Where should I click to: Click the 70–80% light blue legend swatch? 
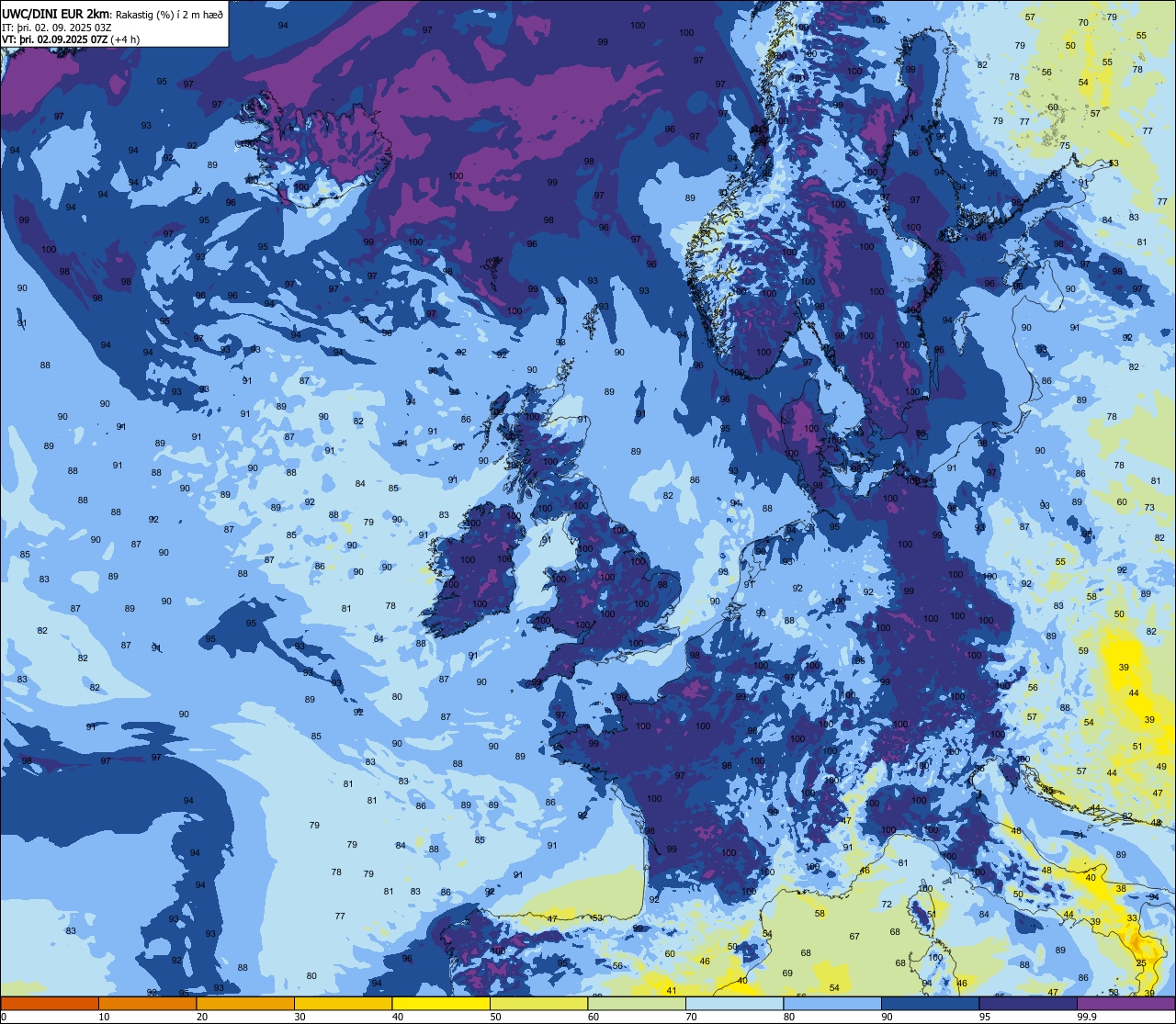[734, 1003]
